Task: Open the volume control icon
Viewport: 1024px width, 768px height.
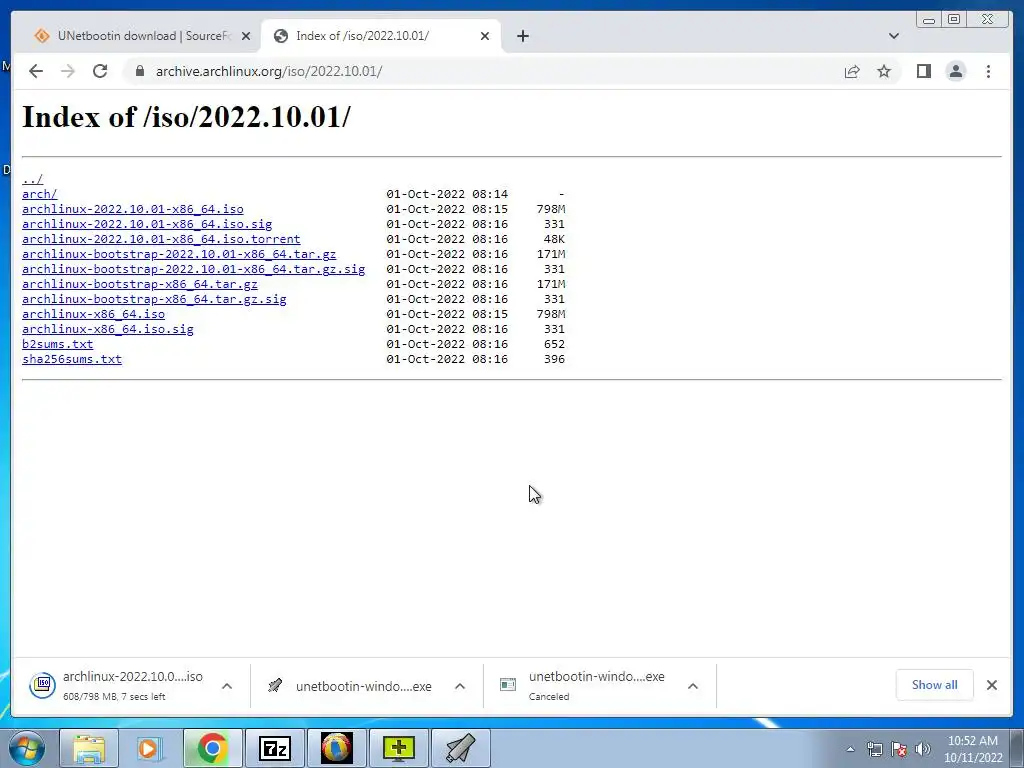Action: [923, 749]
